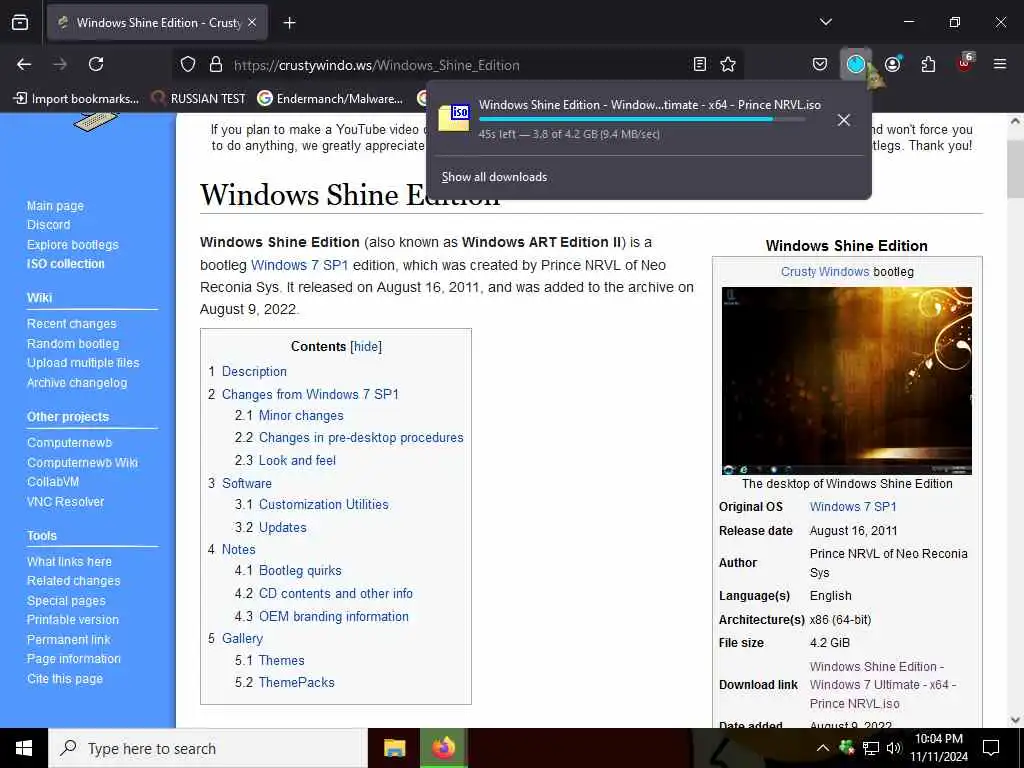Jump to Customization Utilities section

[x=323, y=505]
